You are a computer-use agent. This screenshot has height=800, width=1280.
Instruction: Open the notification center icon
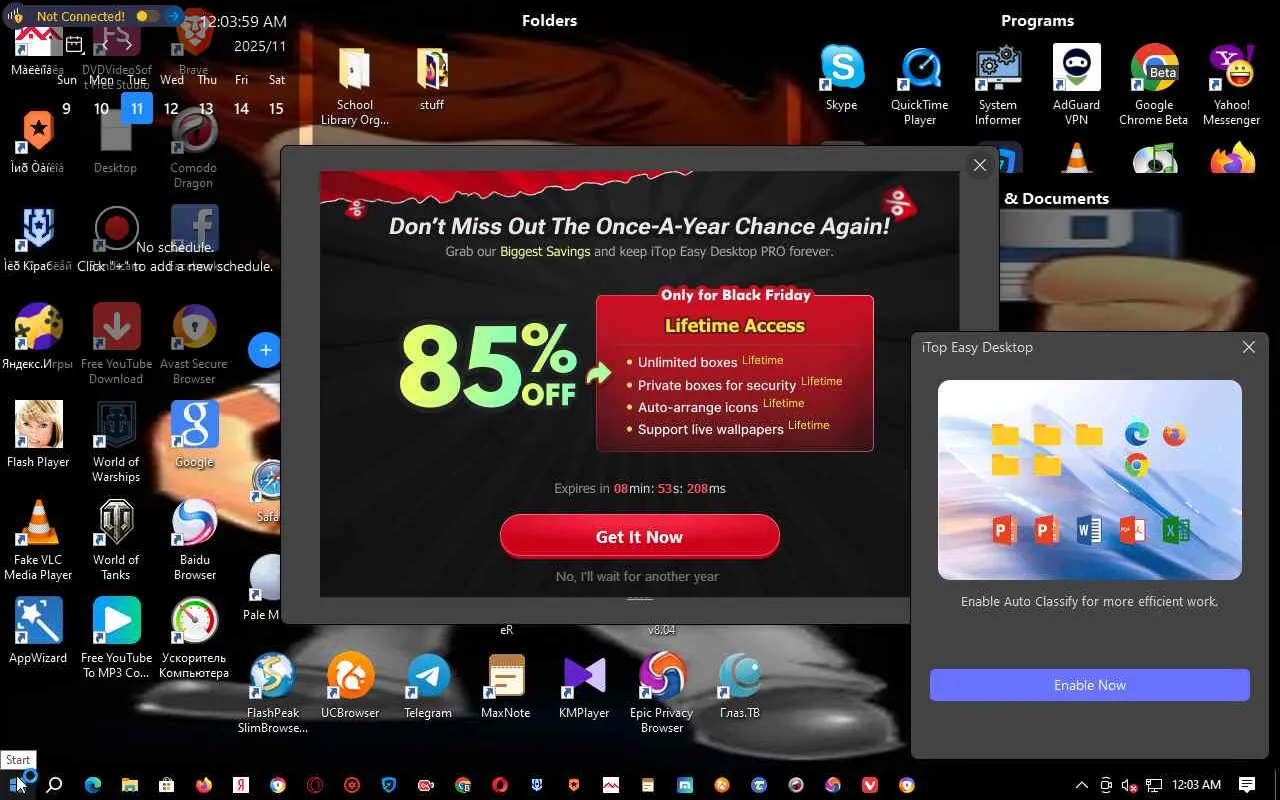1247,785
